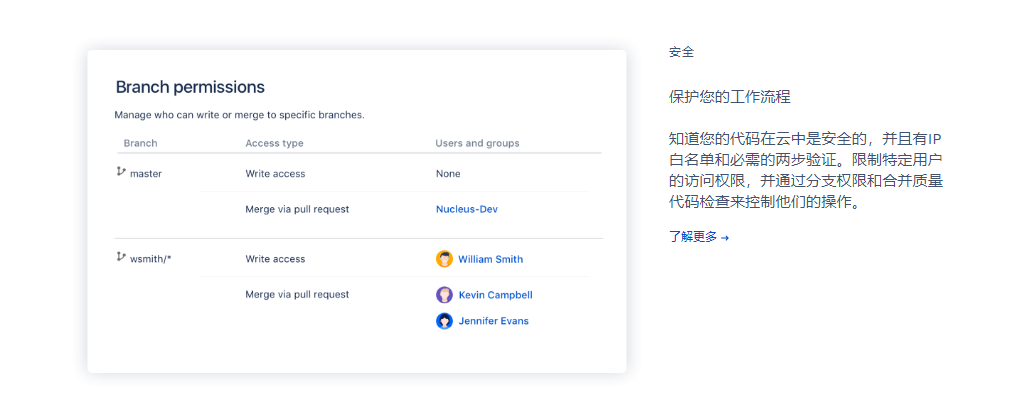
Task: Click the Branch permissions heading
Action: click(190, 87)
